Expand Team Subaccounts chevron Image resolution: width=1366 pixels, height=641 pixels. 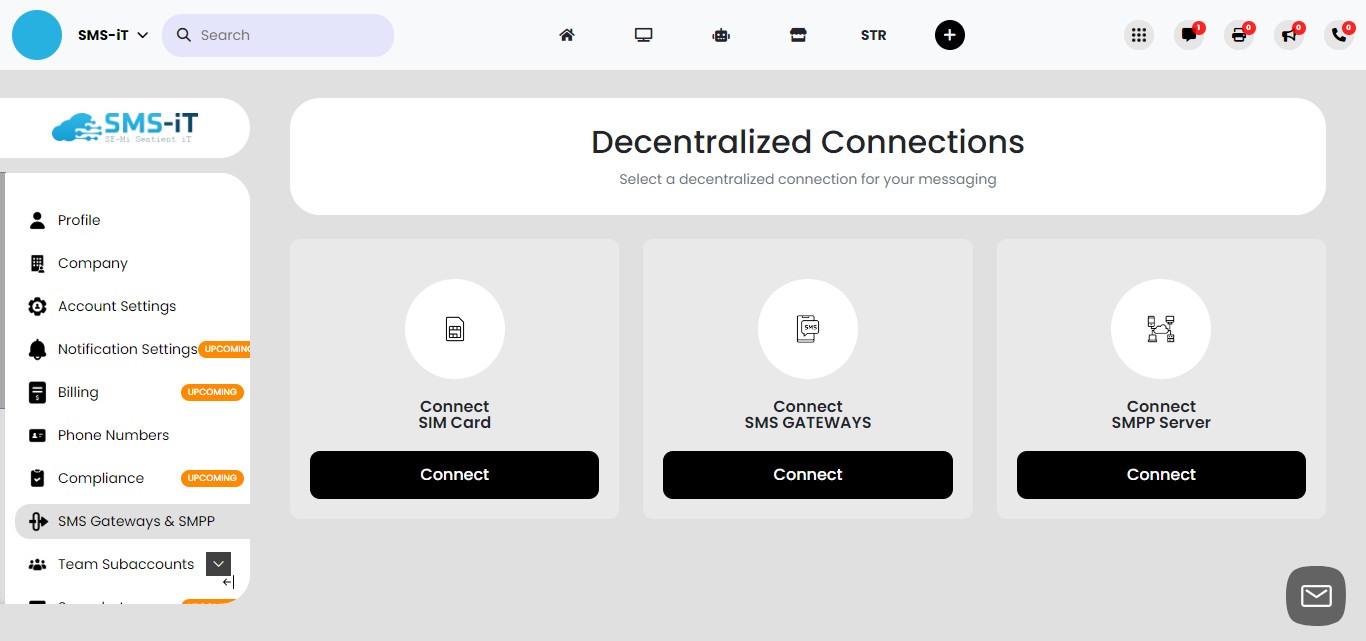tap(218, 564)
